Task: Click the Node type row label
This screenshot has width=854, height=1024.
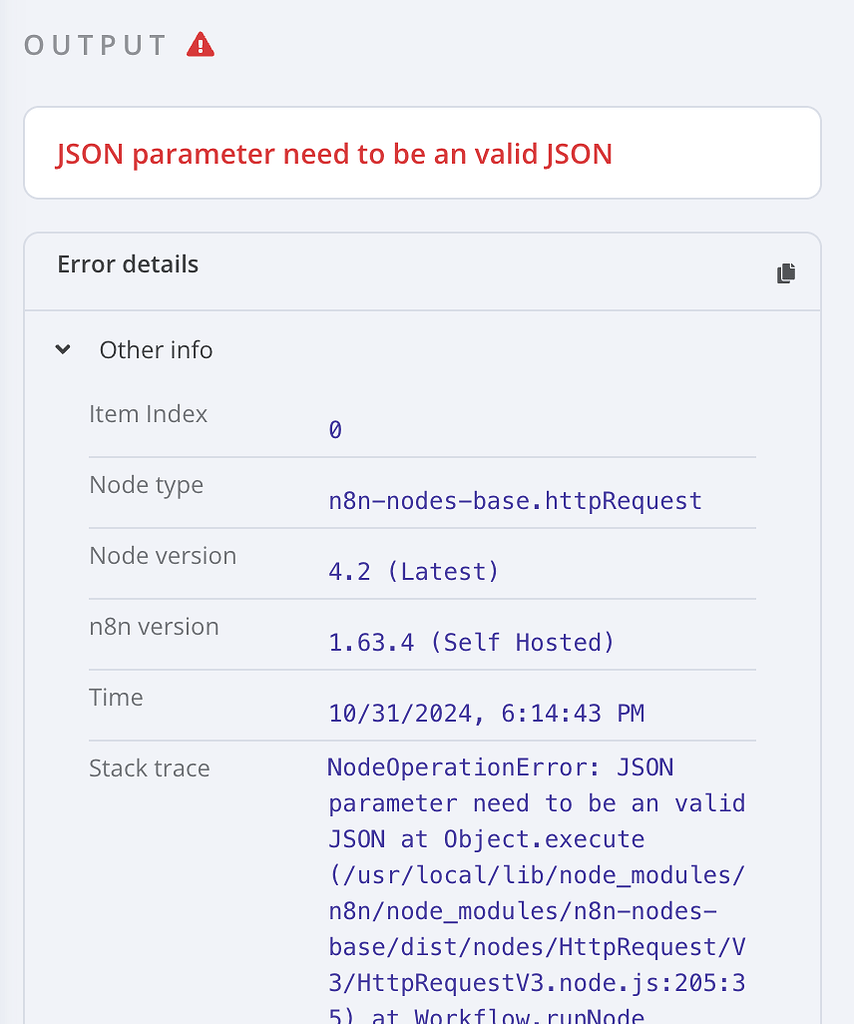Action: pyautogui.click(x=146, y=484)
